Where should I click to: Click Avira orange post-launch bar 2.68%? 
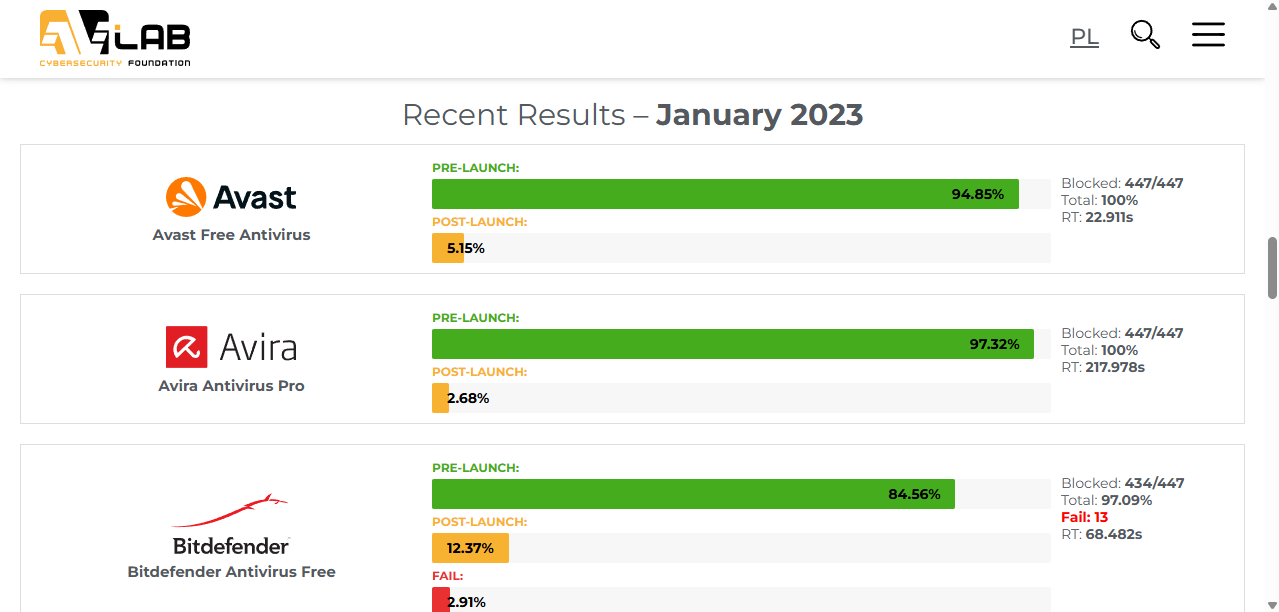pyautogui.click(x=440, y=398)
